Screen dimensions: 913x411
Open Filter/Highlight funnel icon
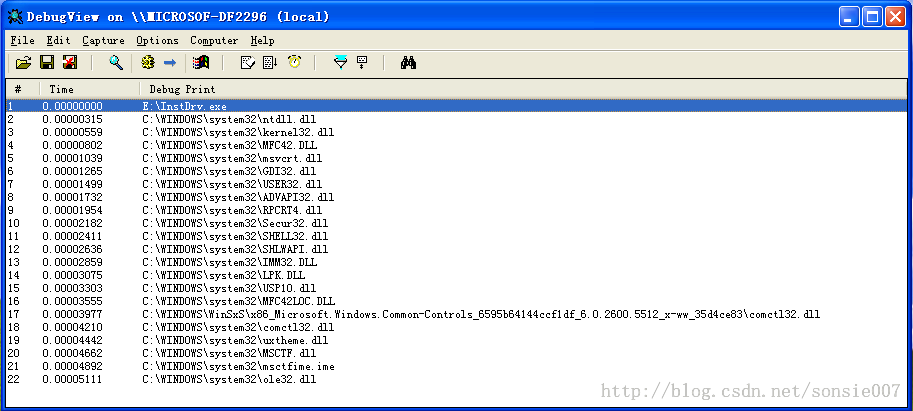(x=340, y=62)
